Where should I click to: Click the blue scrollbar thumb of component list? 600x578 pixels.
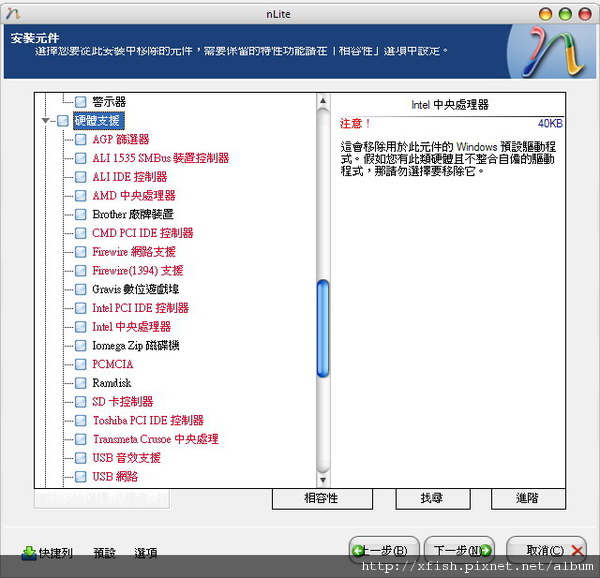point(323,329)
